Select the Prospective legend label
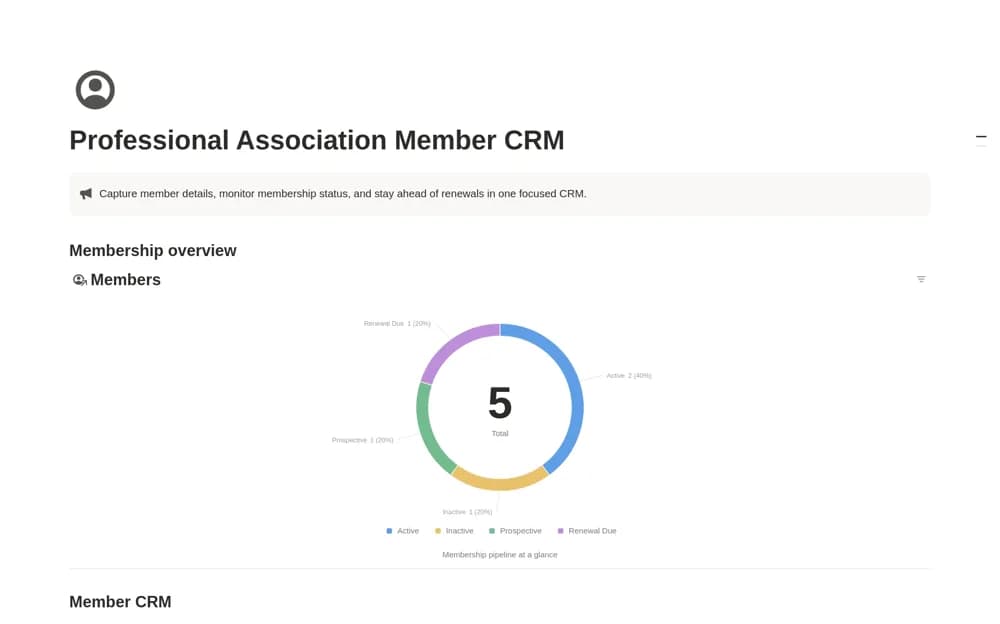Image resolution: width=1000 pixels, height=624 pixels. click(520, 531)
